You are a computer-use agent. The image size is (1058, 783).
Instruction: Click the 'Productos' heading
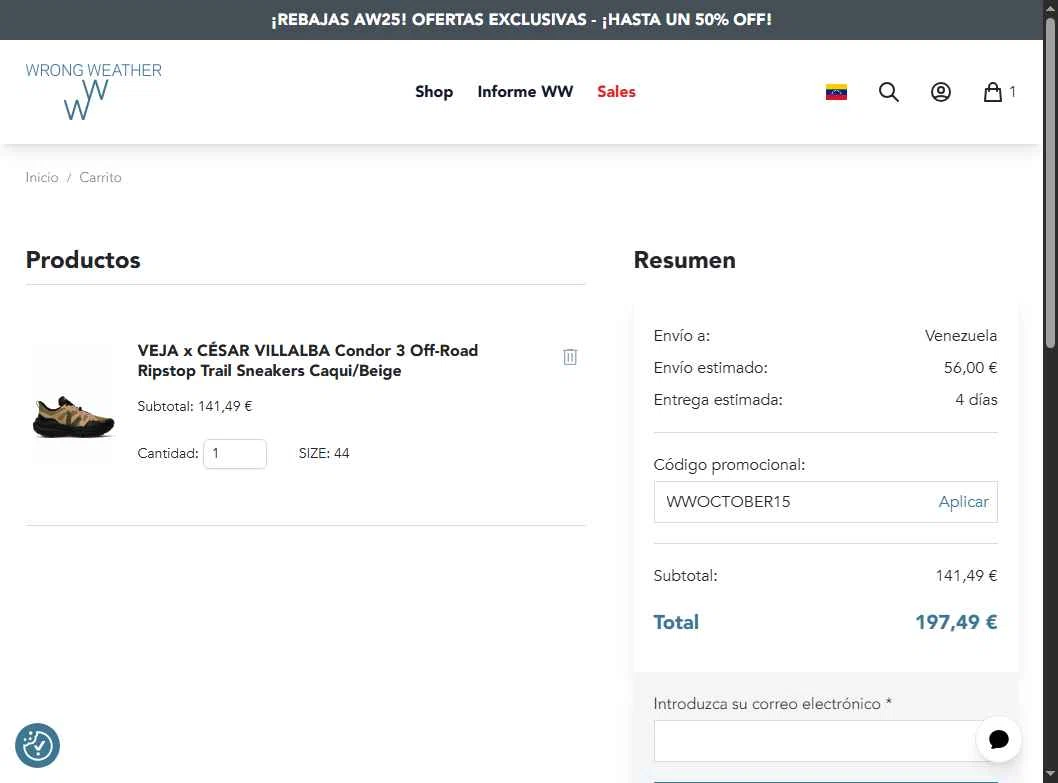point(83,260)
